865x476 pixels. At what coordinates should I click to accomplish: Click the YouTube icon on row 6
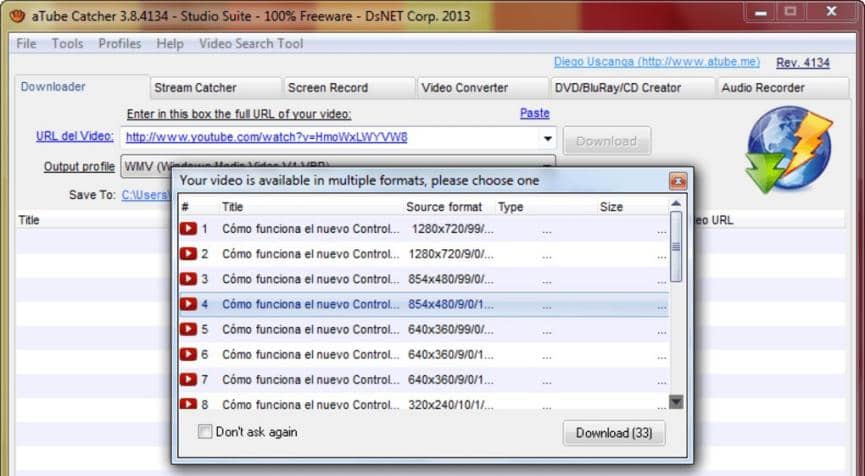tap(188, 354)
